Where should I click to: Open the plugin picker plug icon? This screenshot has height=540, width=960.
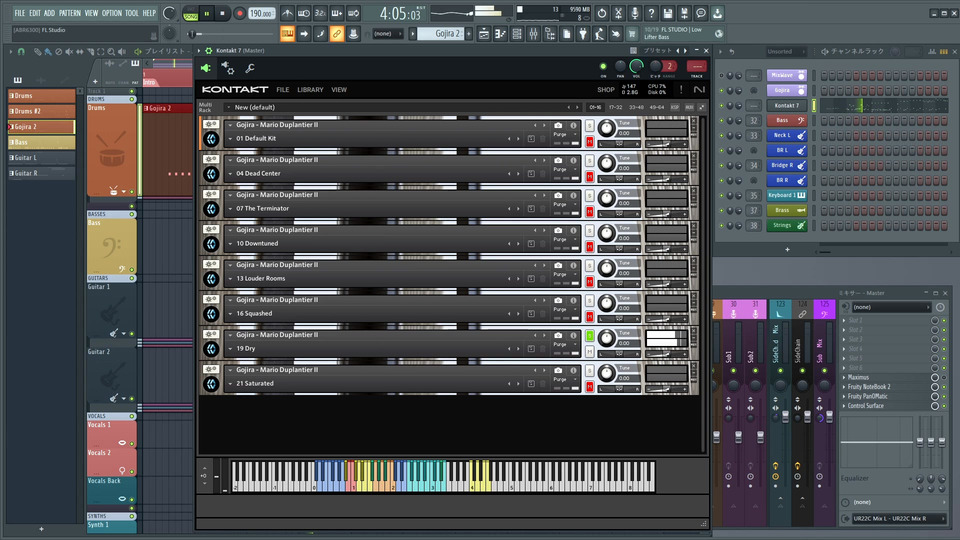(x=583, y=34)
